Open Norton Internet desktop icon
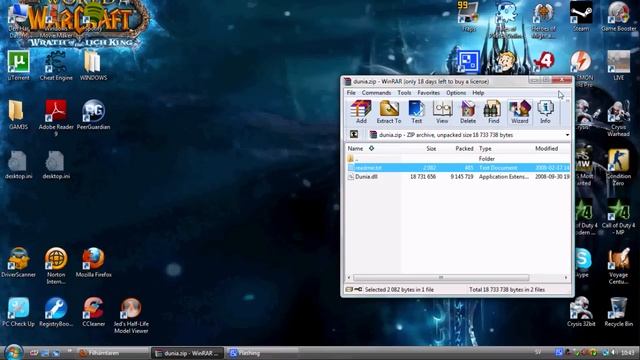This screenshot has height=360, width=640. pos(56,265)
